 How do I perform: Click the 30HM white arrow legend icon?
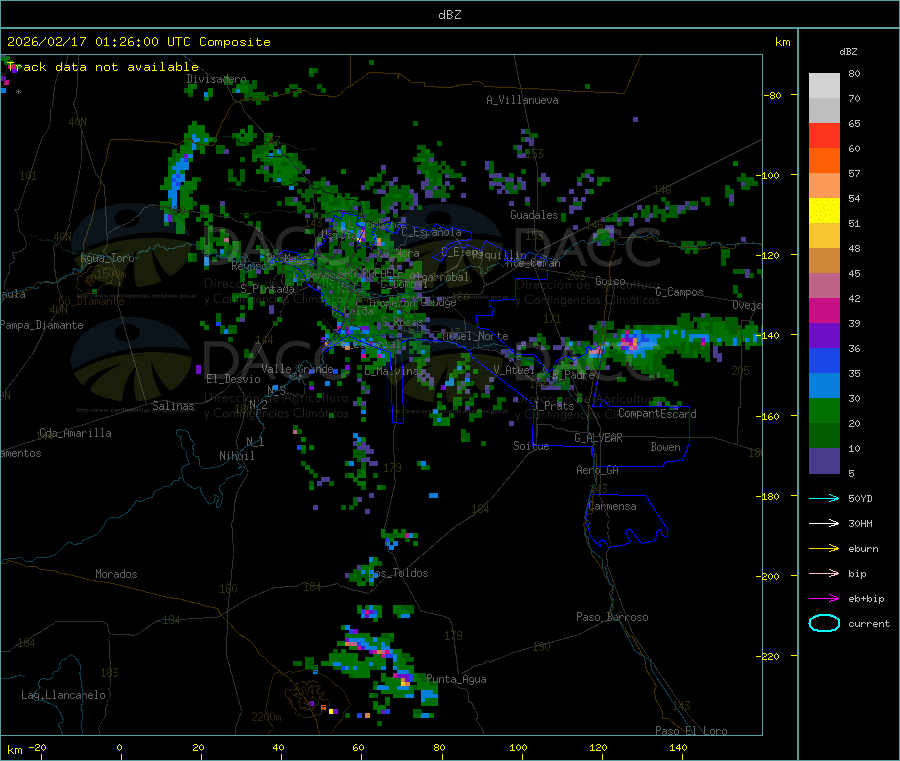[824, 523]
